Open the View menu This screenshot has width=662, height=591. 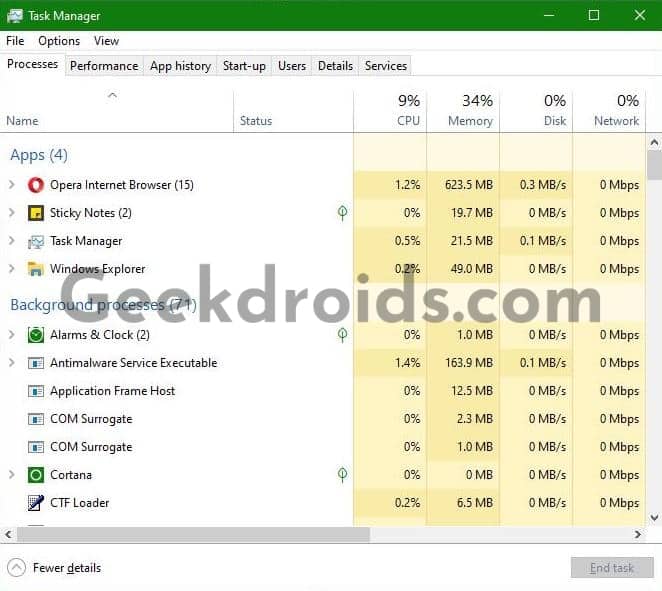click(x=106, y=41)
